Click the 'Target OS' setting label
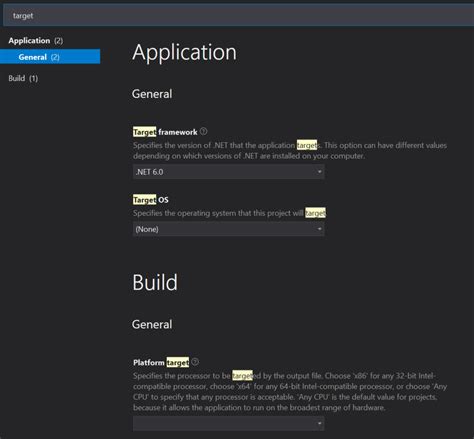Image resolution: width=474 pixels, height=439 pixels. tap(151, 200)
